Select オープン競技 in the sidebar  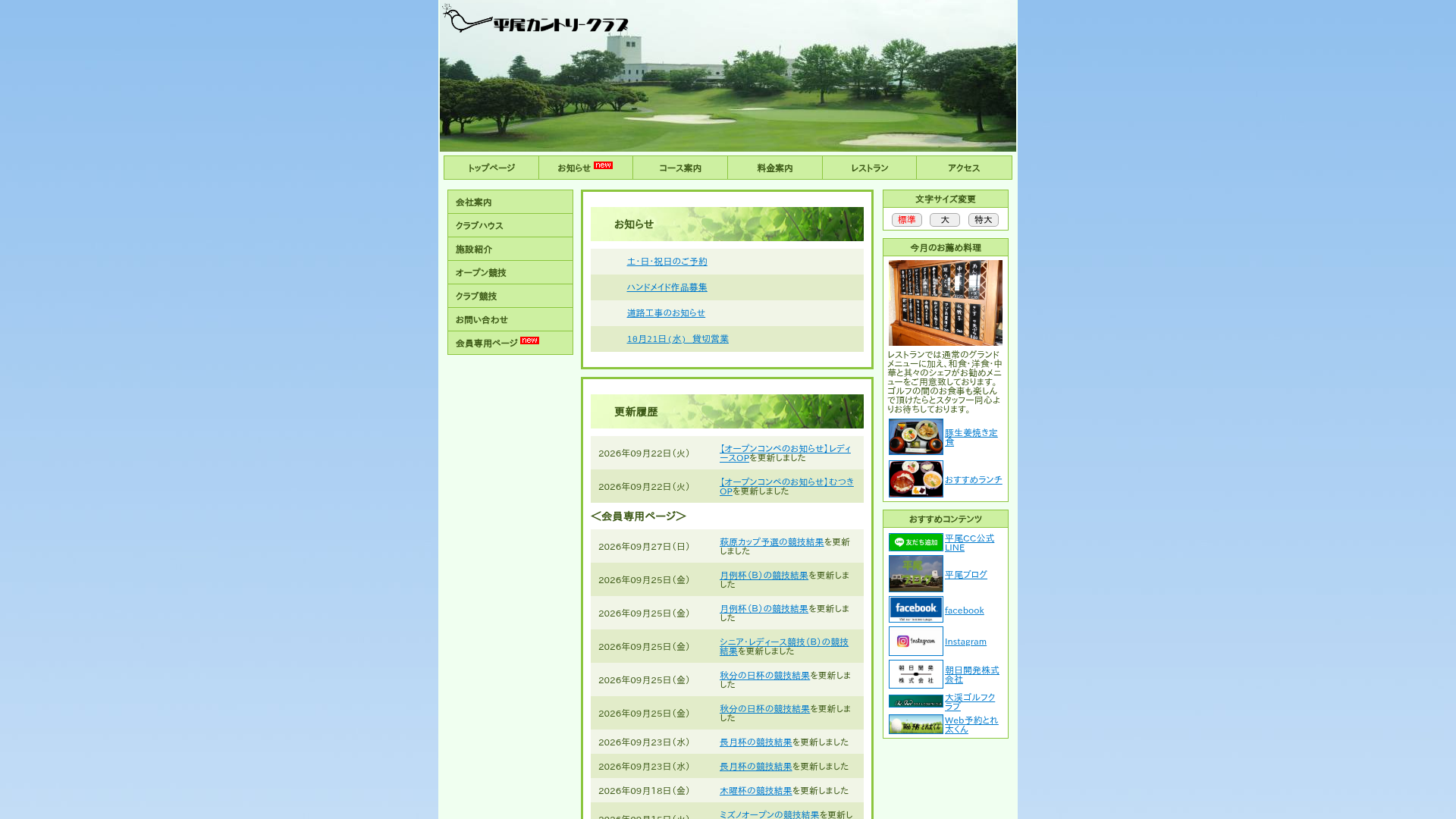tap(510, 272)
